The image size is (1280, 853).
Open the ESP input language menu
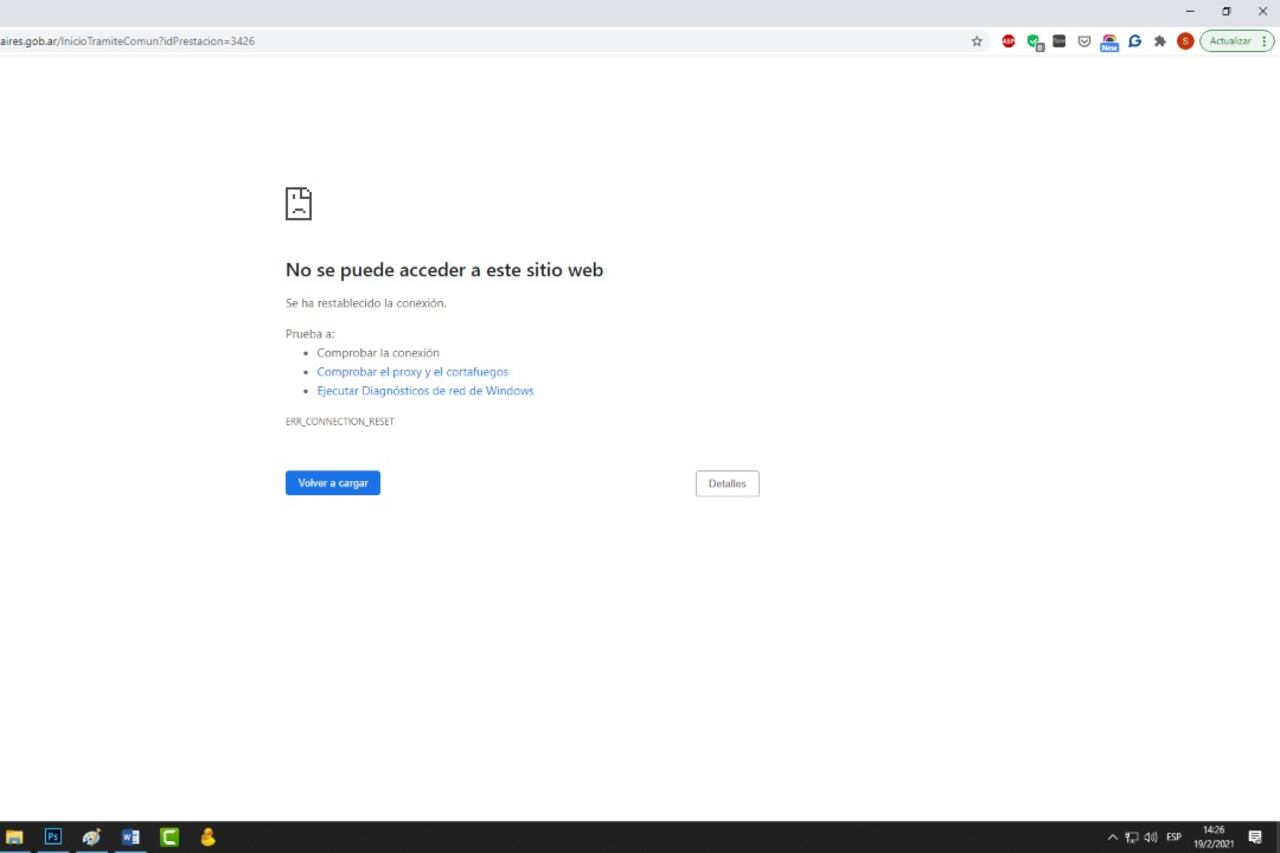coord(1174,837)
